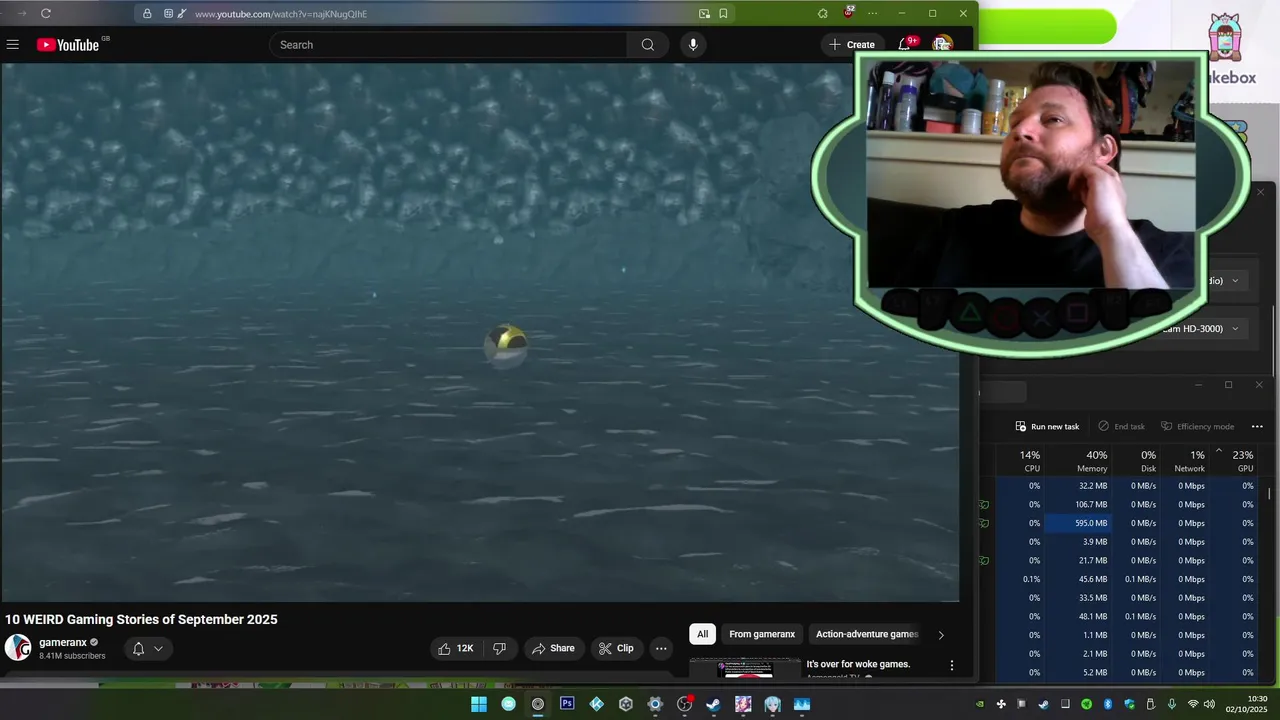Click the video title '10 WEIRD Gaming Stories'
Screen dimensions: 1280x720
pos(141,619)
